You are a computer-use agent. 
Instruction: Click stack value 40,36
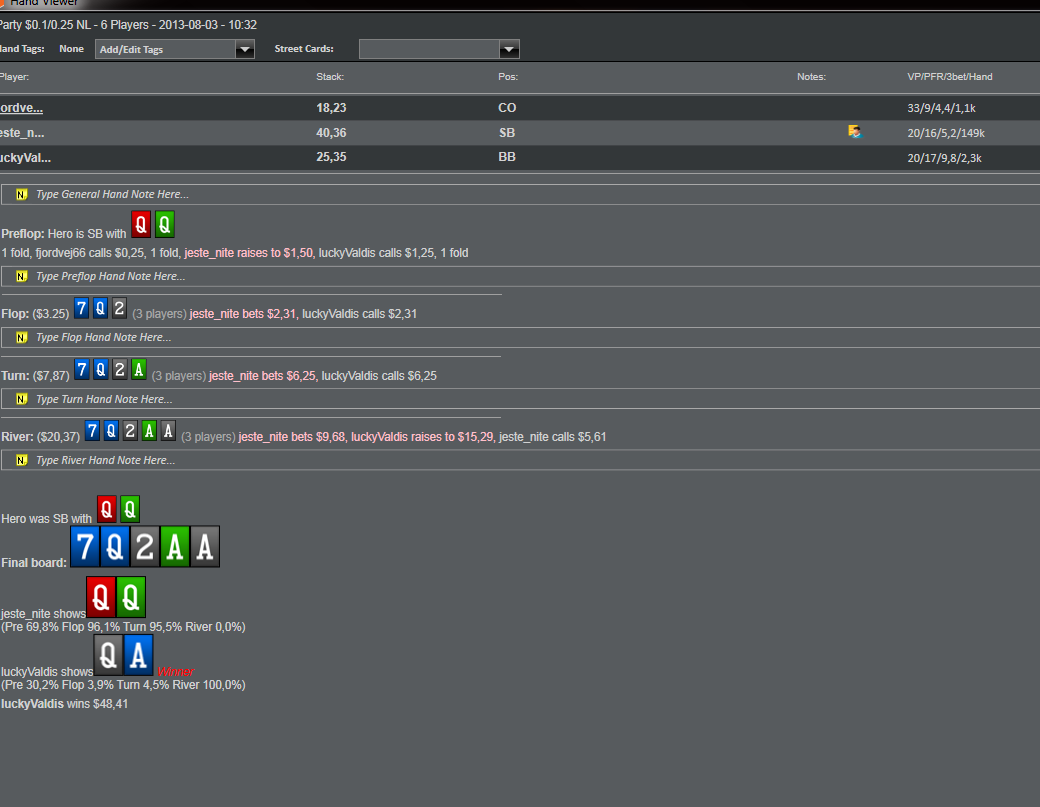point(331,133)
